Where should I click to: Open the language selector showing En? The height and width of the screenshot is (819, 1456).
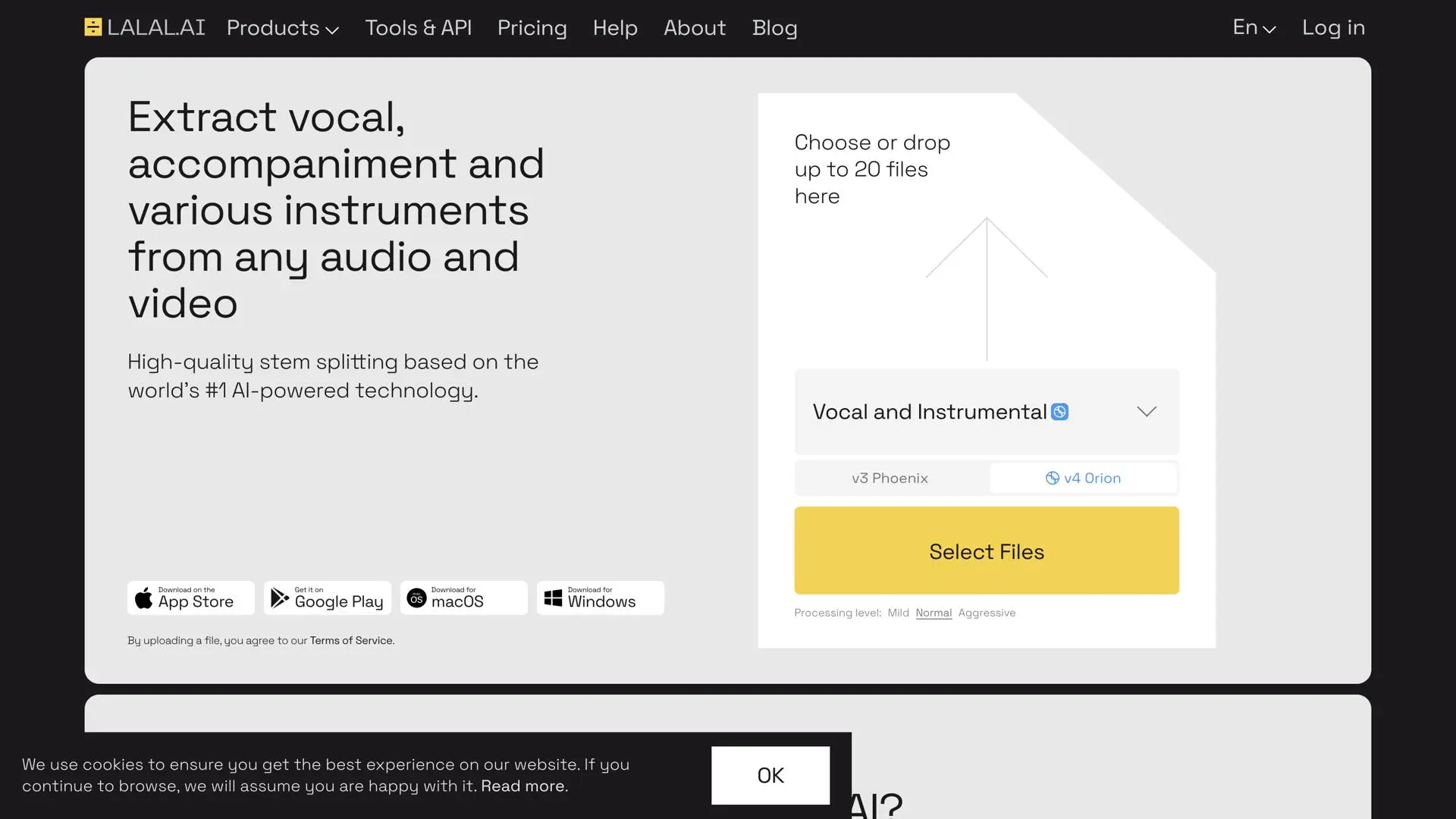[1253, 28]
